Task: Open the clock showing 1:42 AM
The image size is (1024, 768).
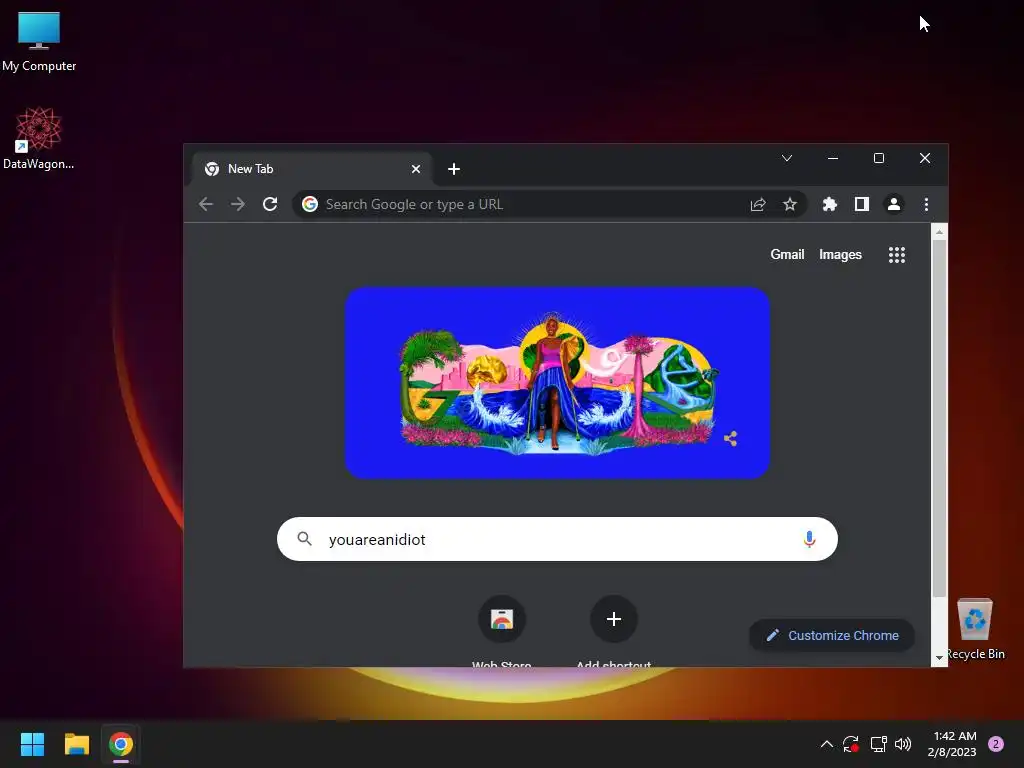Action: 952,744
